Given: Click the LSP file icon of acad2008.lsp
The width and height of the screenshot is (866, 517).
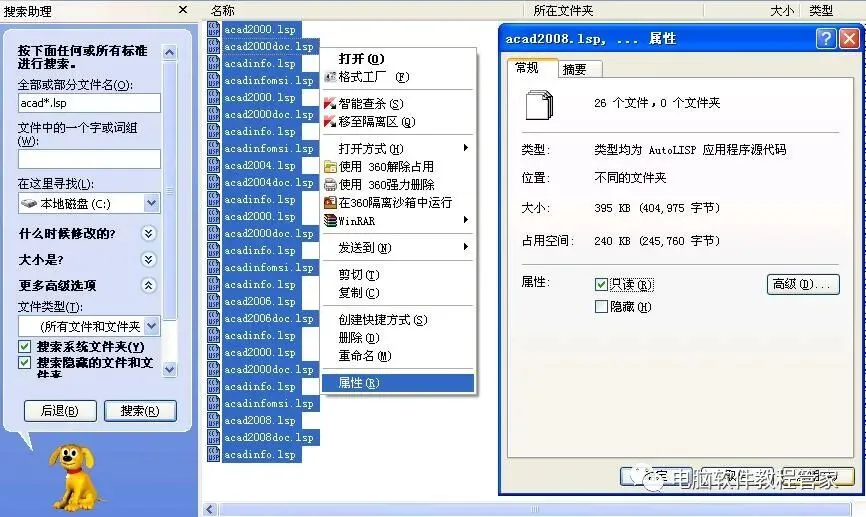Looking at the screenshot, I should click(x=213, y=420).
